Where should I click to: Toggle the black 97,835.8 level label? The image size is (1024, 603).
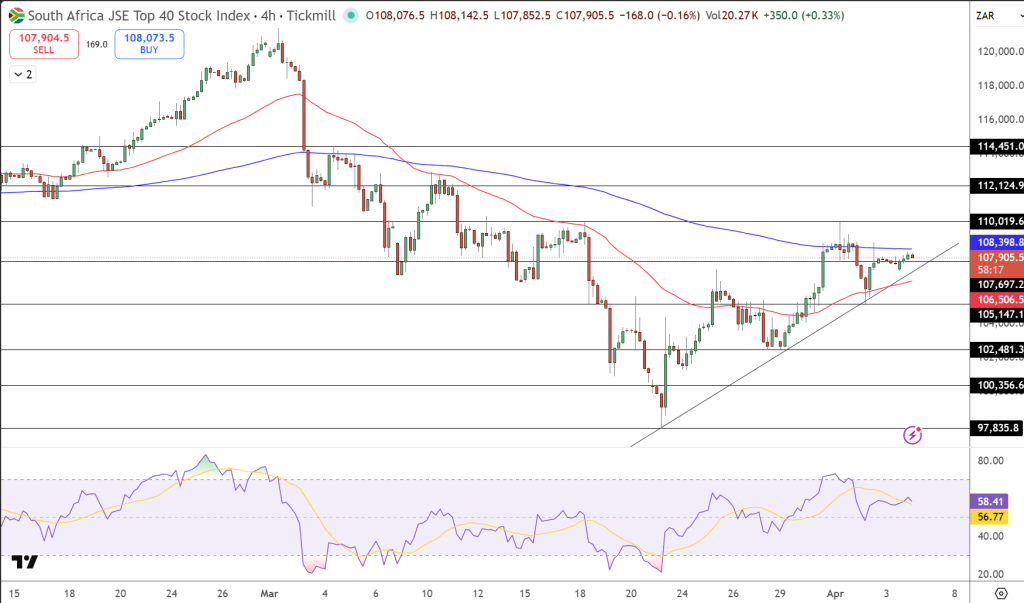[997, 429]
